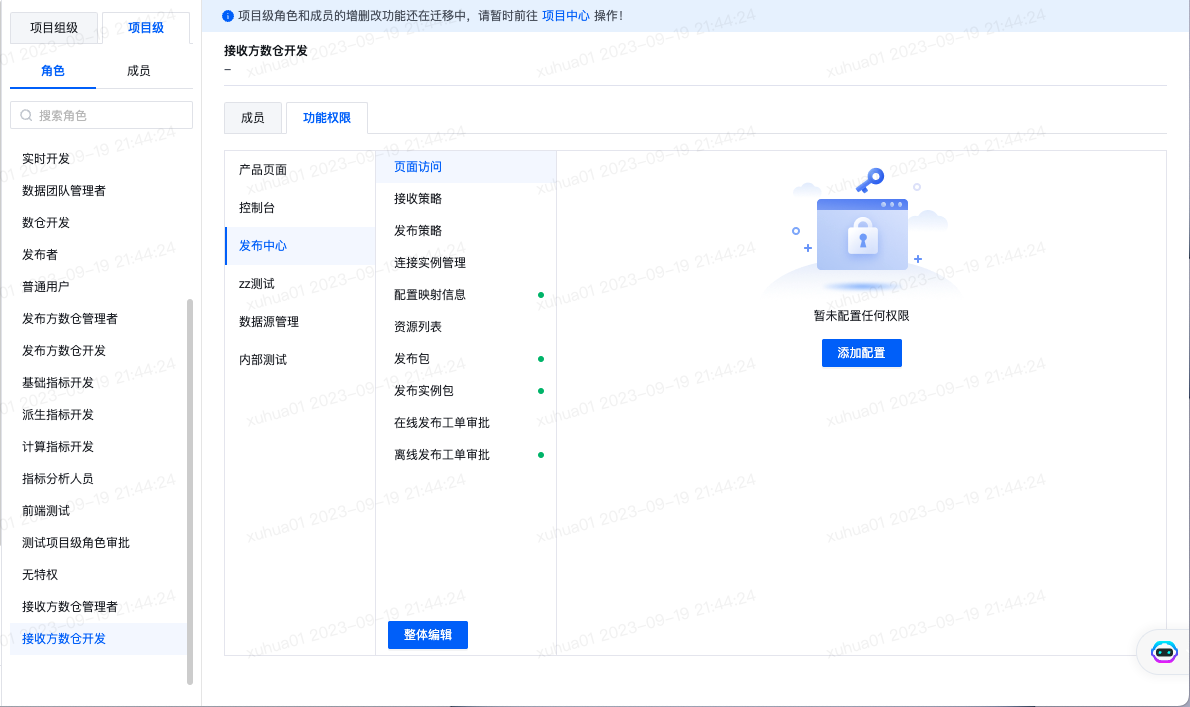Select role 接收方数仓开发 in sidebar

pyautogui.click(x=98, y=639)
